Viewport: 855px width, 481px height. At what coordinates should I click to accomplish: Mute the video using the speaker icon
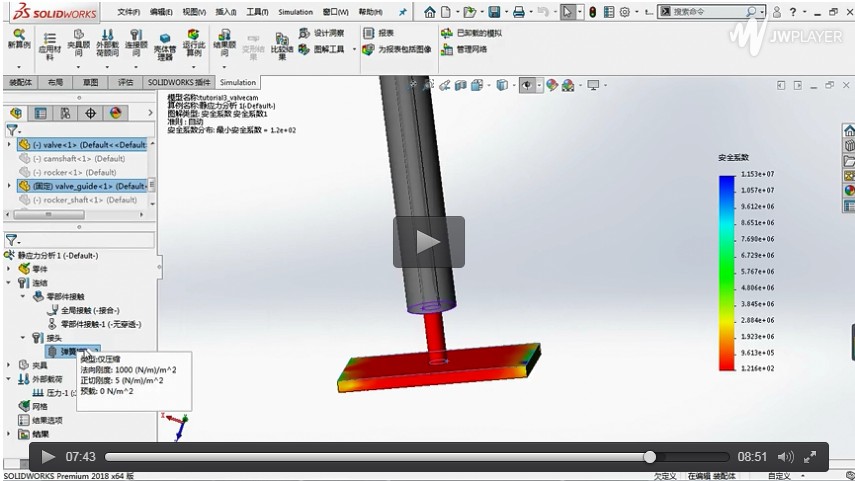tap(786, 457)
